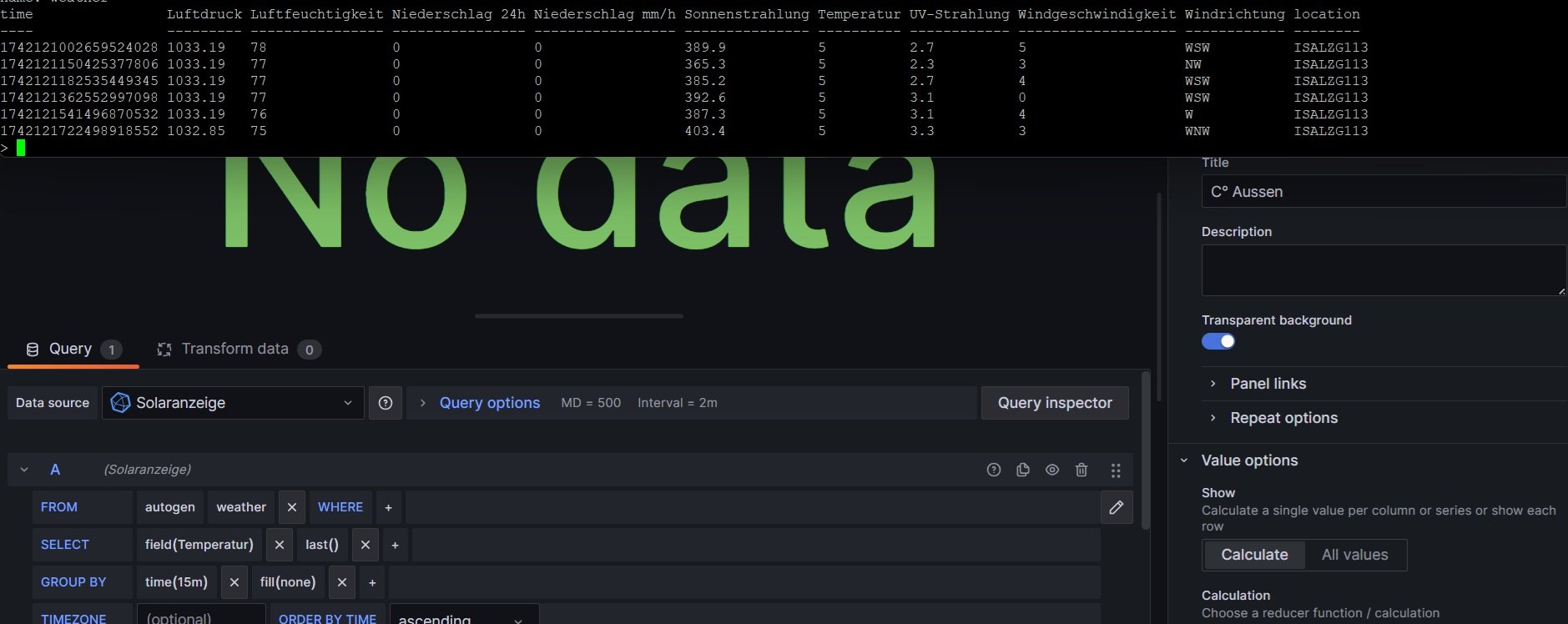Open the Query inspector
The width and height of the screenshot is (1568, 624).
(x=1055, y=403)
